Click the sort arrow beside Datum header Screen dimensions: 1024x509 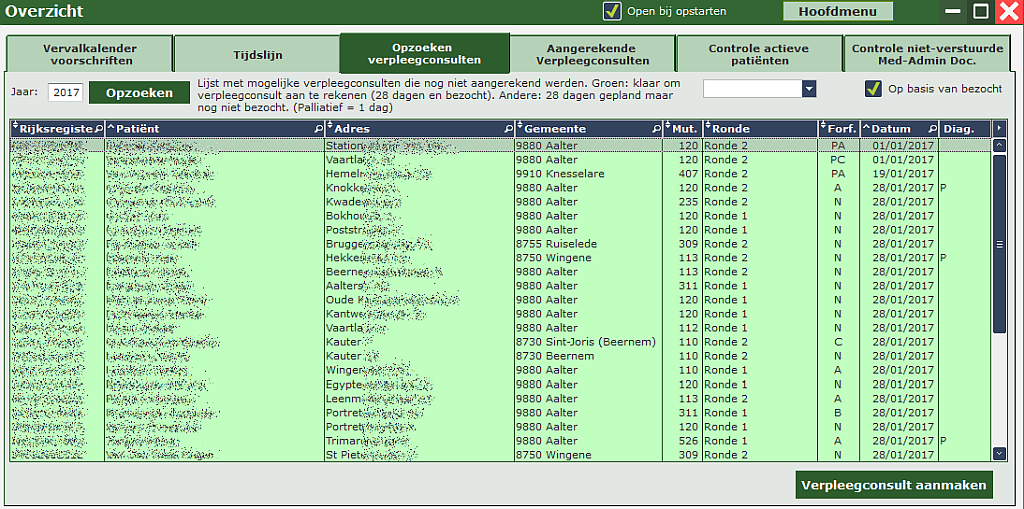[867, 127]
